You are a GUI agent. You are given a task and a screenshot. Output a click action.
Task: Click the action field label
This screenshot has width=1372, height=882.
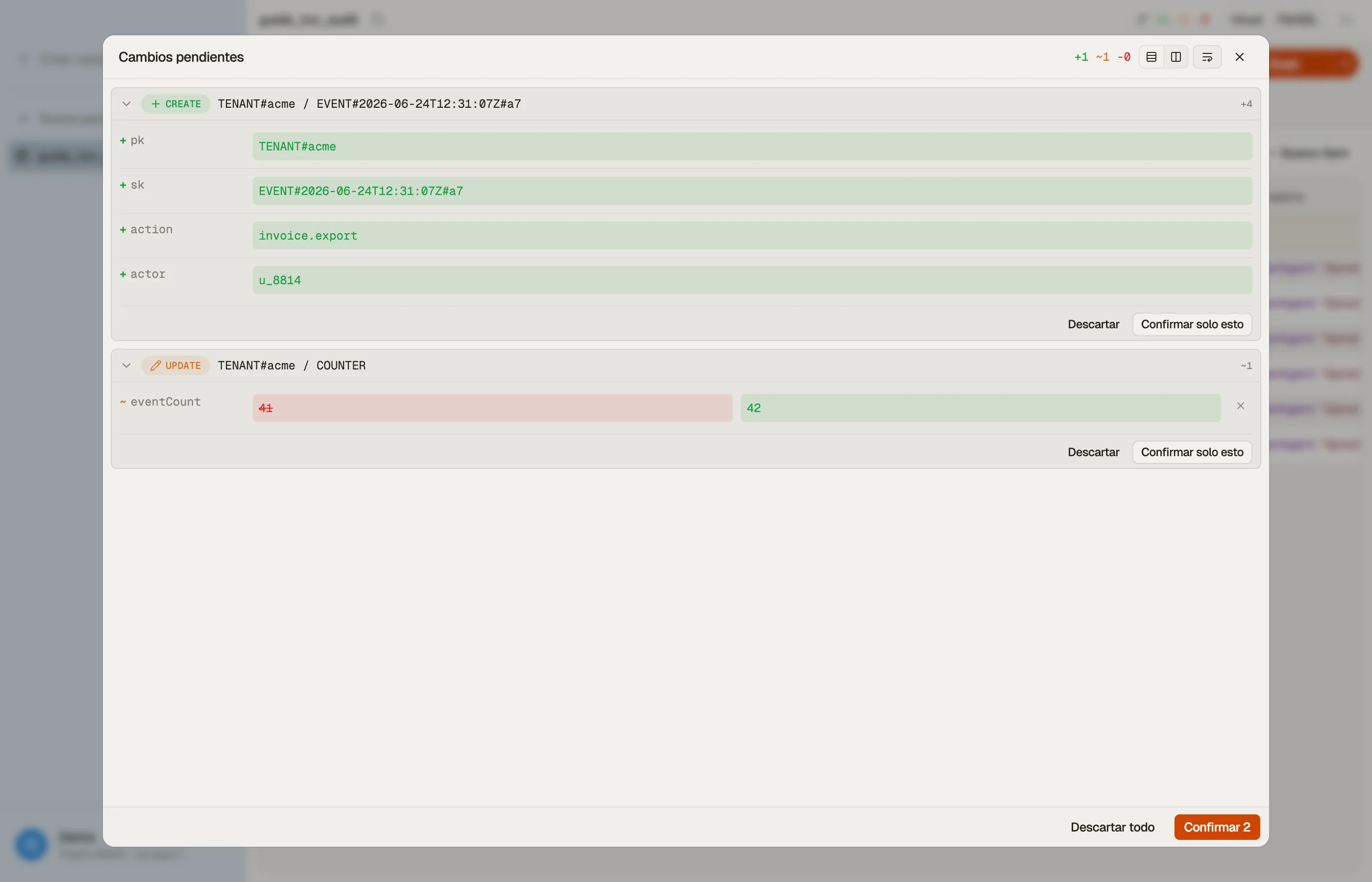tap(151, 230)
